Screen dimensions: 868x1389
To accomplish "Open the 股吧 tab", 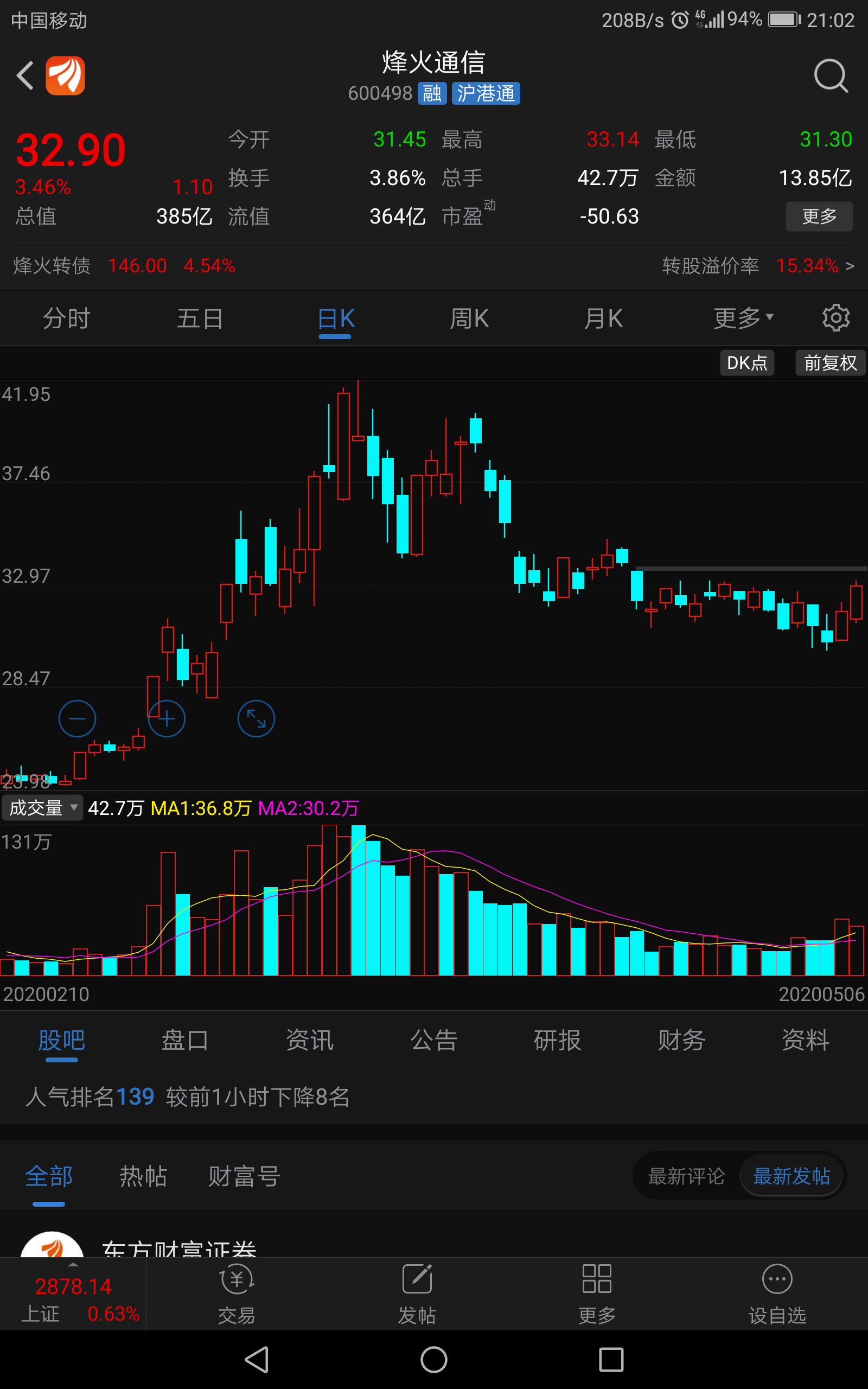I will [x=61, y=1040].
